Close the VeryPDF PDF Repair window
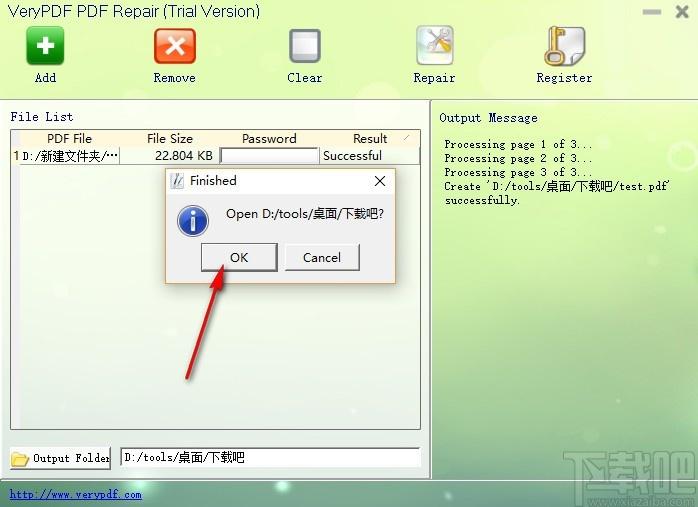 [682, 12]
